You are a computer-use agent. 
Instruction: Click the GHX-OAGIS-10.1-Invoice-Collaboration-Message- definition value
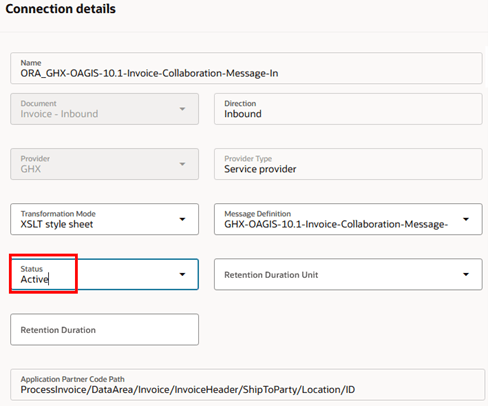(x=336, y=224)
